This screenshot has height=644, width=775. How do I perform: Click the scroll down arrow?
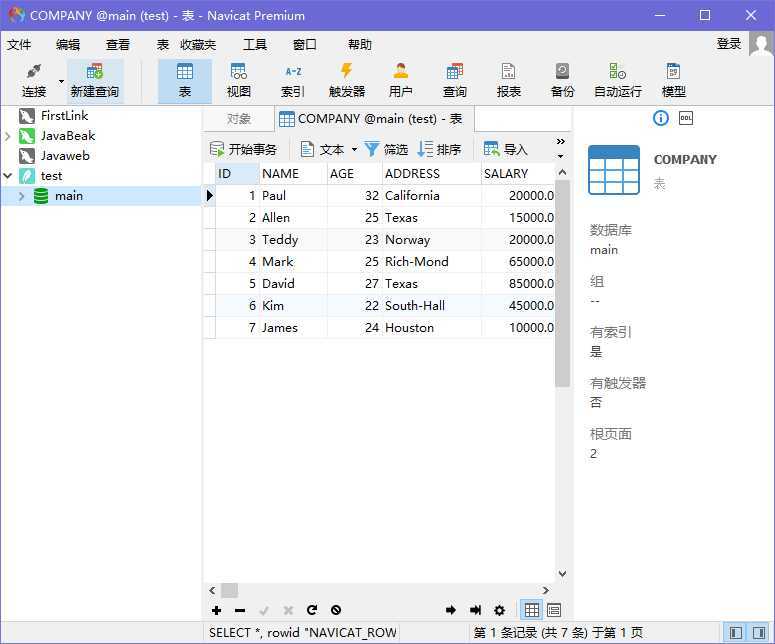point(562,574)
